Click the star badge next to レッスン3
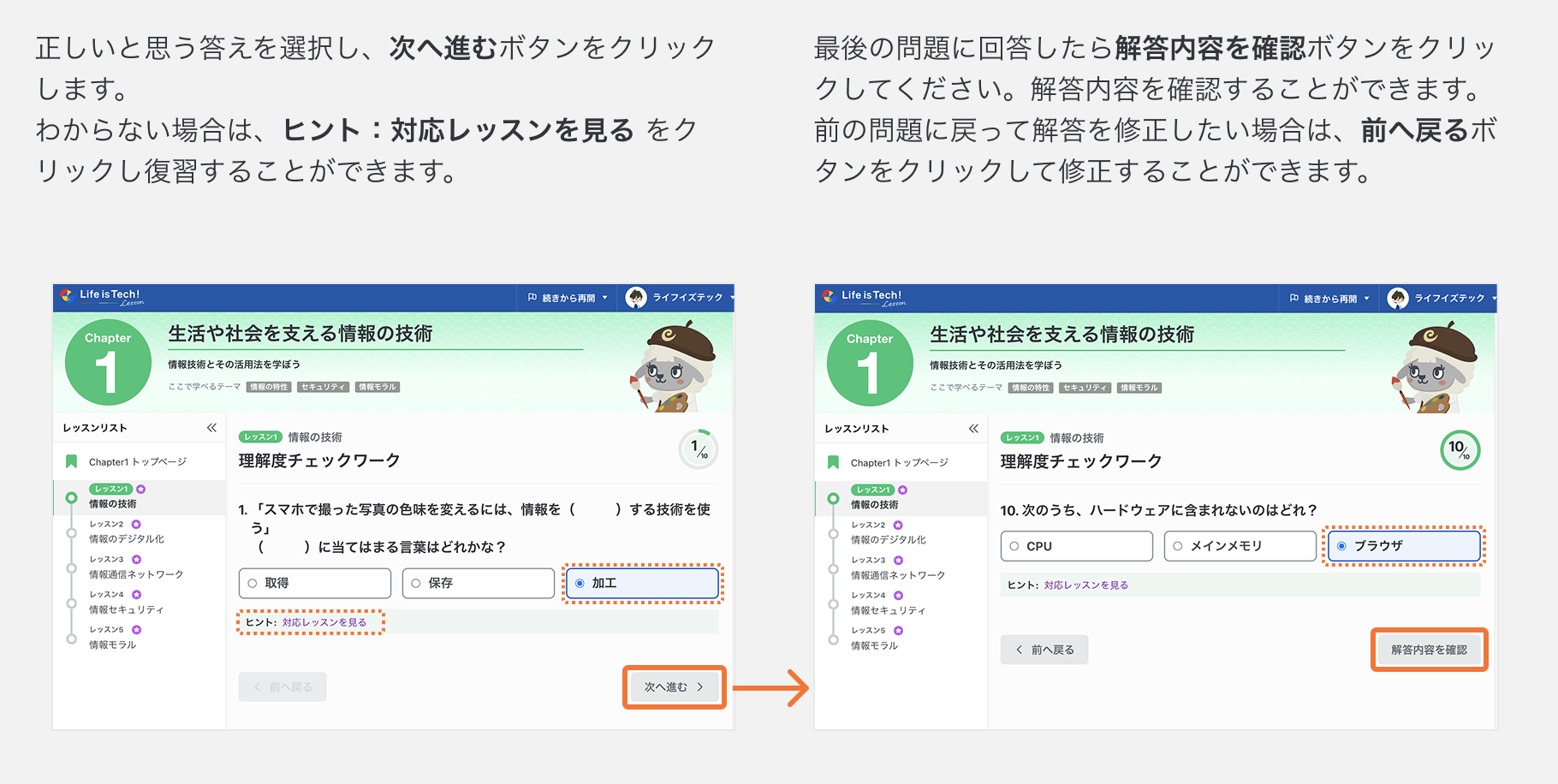 [x=137, y=558]
